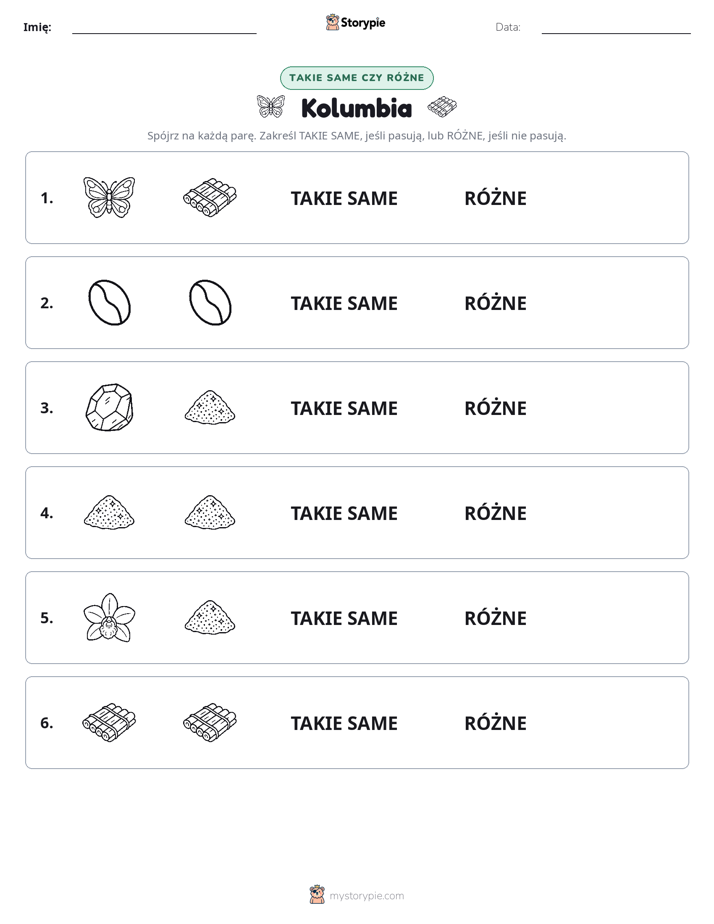Click the orchid flower picture in row 5

click(x=109, y=618)
